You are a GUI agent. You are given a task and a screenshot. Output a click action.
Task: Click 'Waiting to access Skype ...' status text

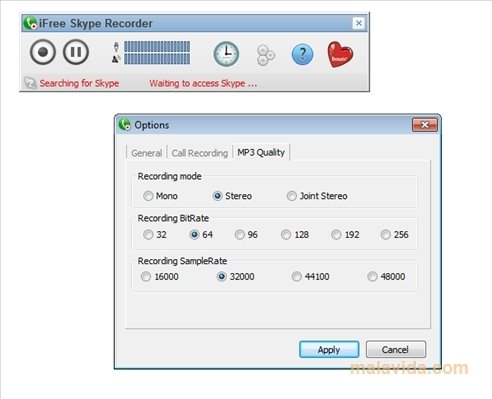203,83
